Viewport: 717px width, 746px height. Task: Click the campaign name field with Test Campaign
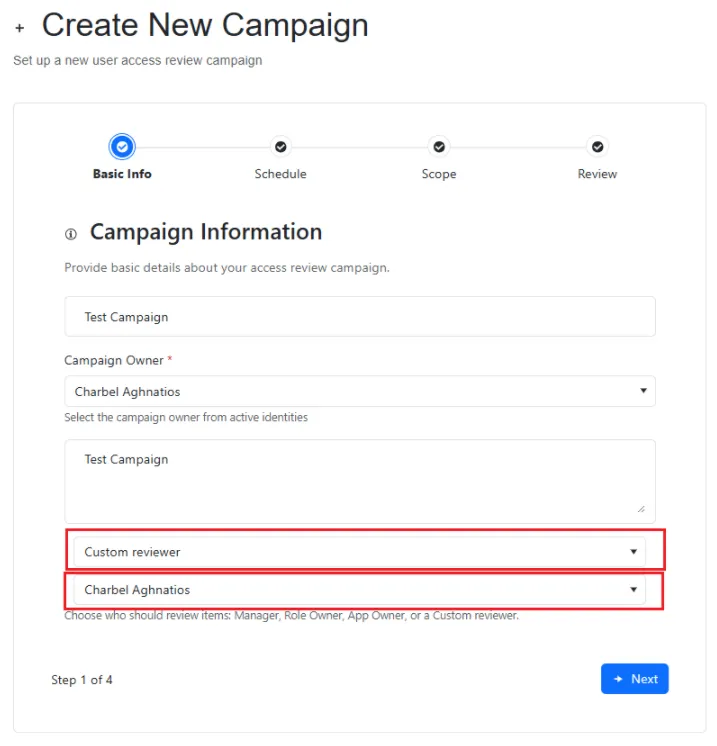pyautogui.click(x=360, y=317)
